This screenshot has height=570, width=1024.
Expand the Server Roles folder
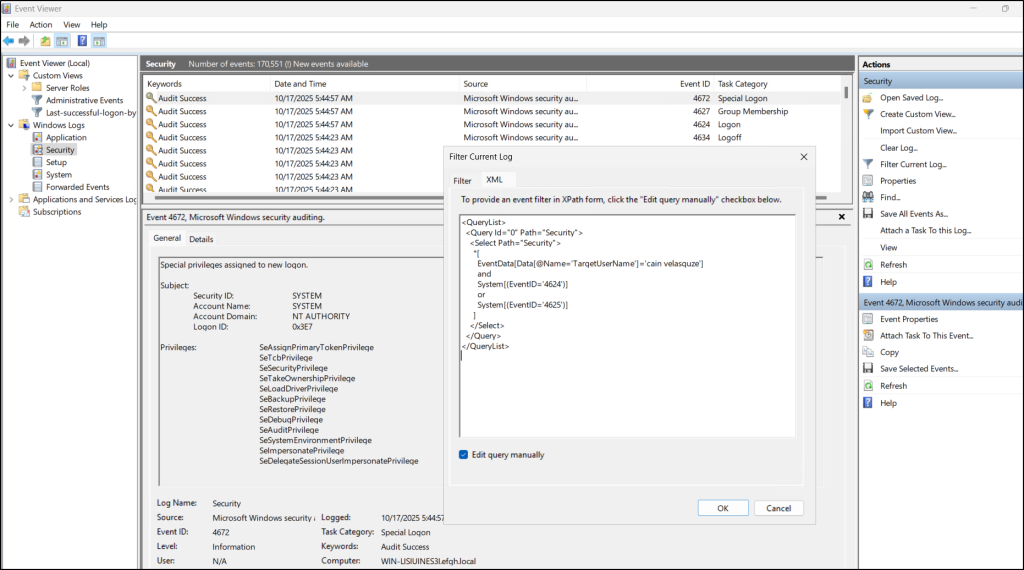coord(23,88)
